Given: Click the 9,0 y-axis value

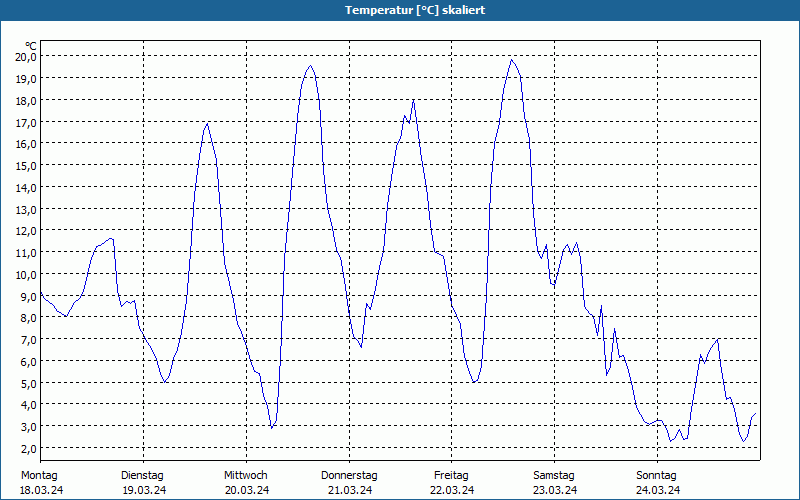Looking at the screenshot, I should (28, 296).
